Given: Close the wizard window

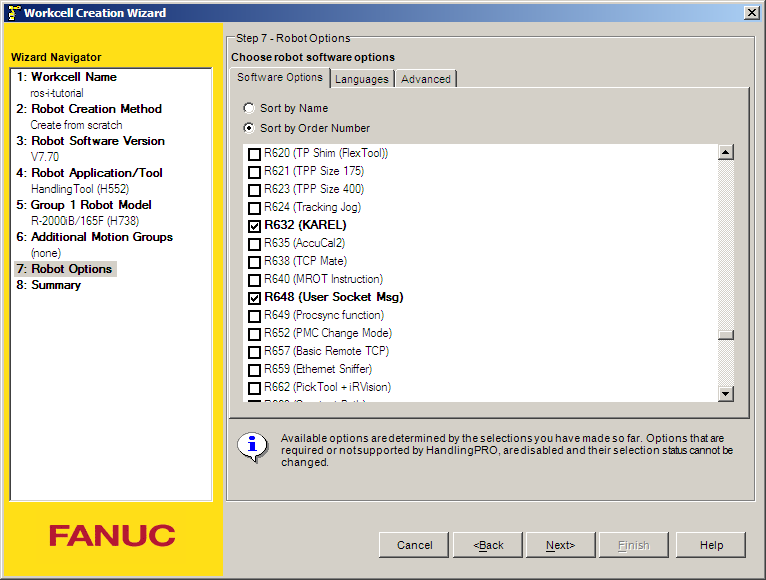Looking at the screenshot, I should [x=751, y=13].
